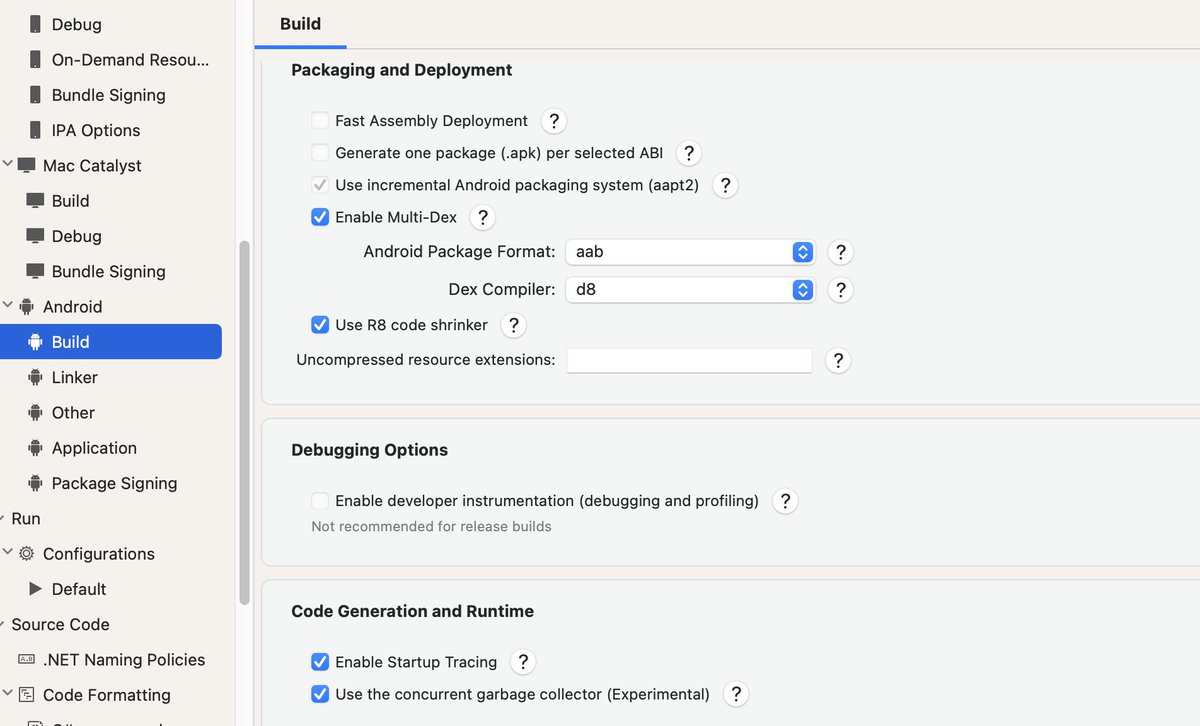Open the Android Package Format dropdown
The width and height of the screenshot is (1200, 726).
(x=690, y=252)
